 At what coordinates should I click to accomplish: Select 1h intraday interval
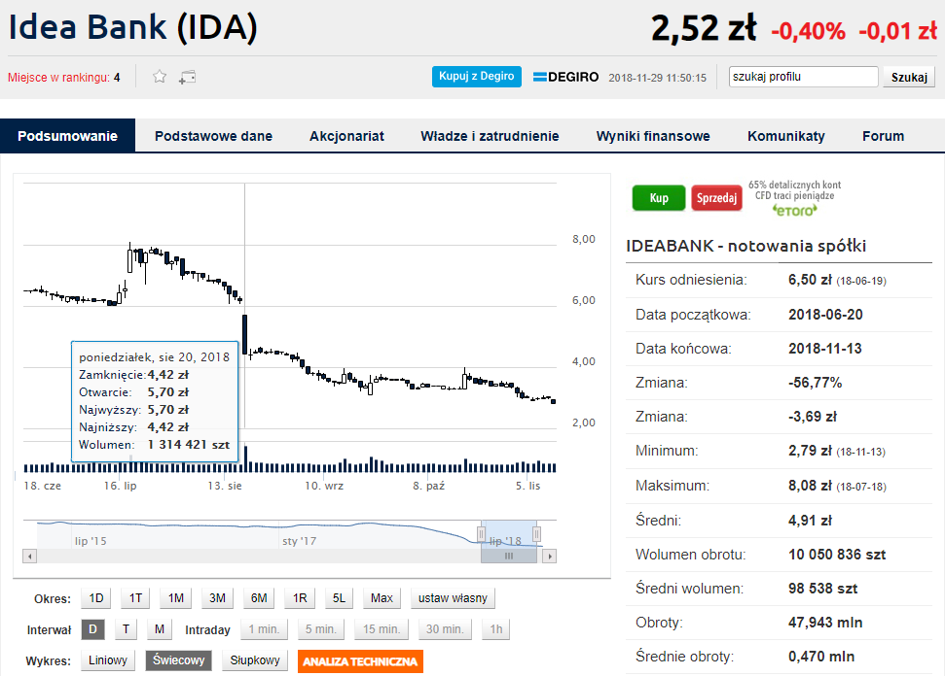pos(496,630)
